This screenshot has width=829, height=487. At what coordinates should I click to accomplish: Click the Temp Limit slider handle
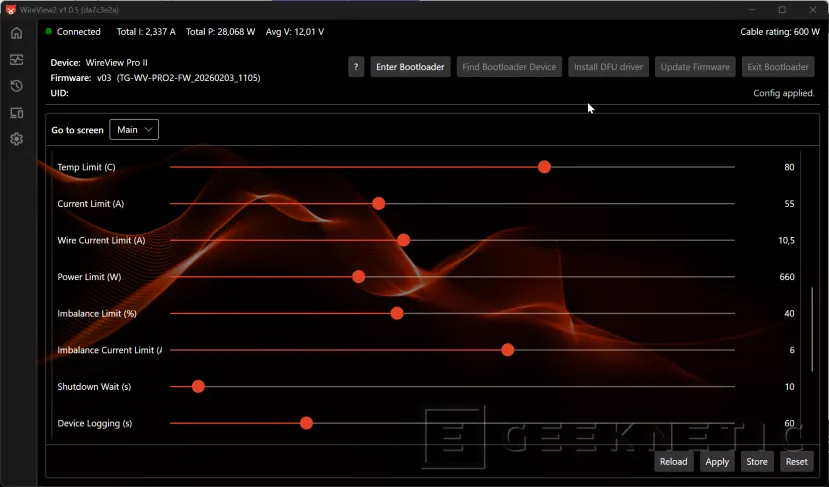click(x=544, y=167)
